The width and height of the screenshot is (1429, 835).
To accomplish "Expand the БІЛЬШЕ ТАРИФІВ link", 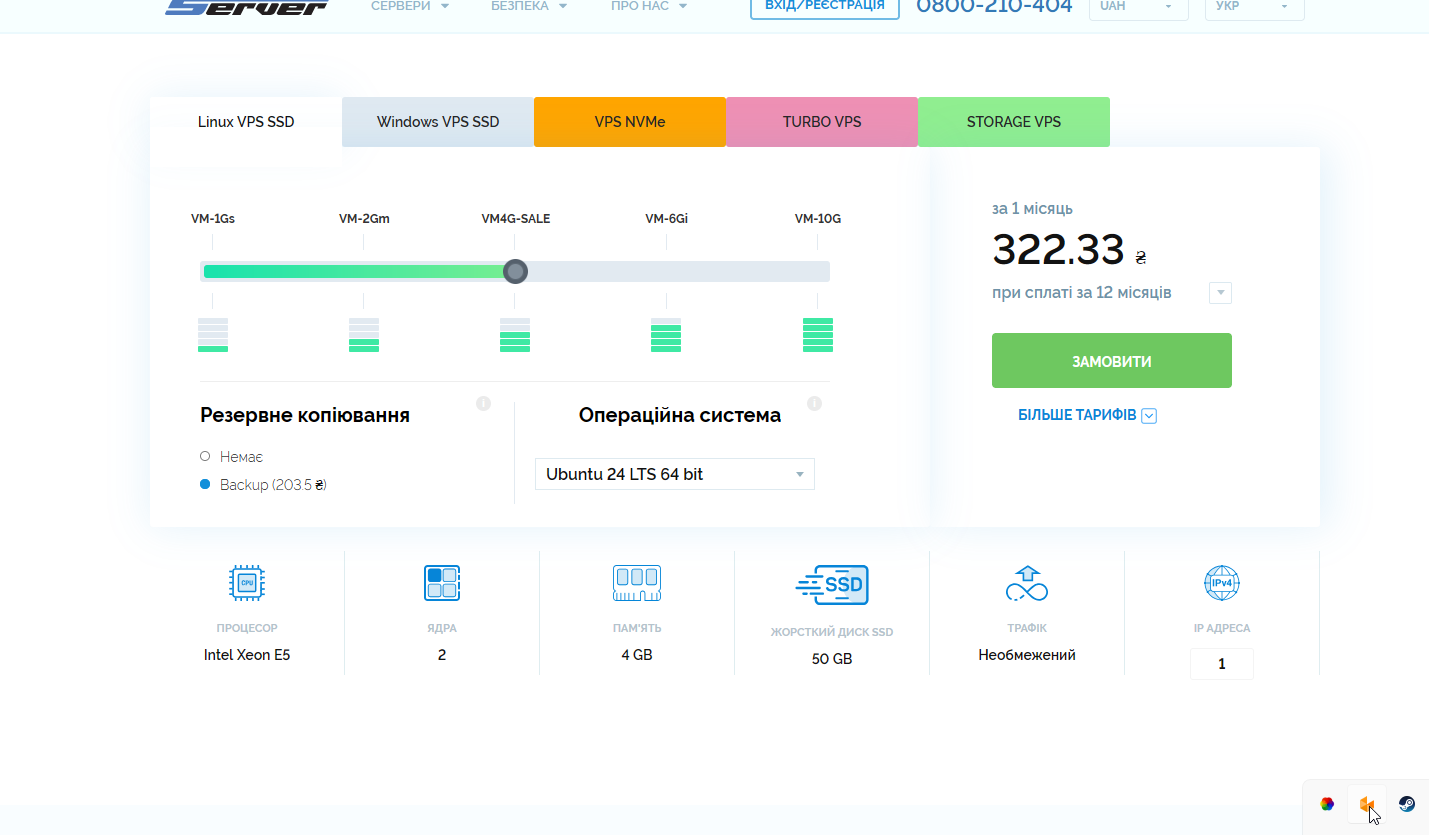I will click(x=1087, y=415).
